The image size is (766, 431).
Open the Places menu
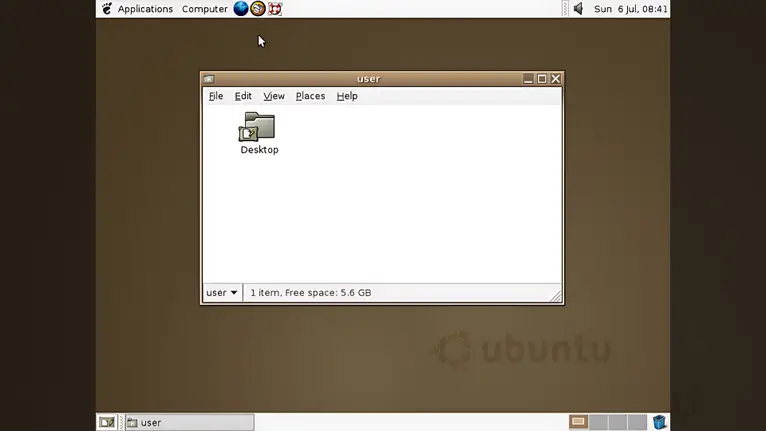[x=310, y=96]
